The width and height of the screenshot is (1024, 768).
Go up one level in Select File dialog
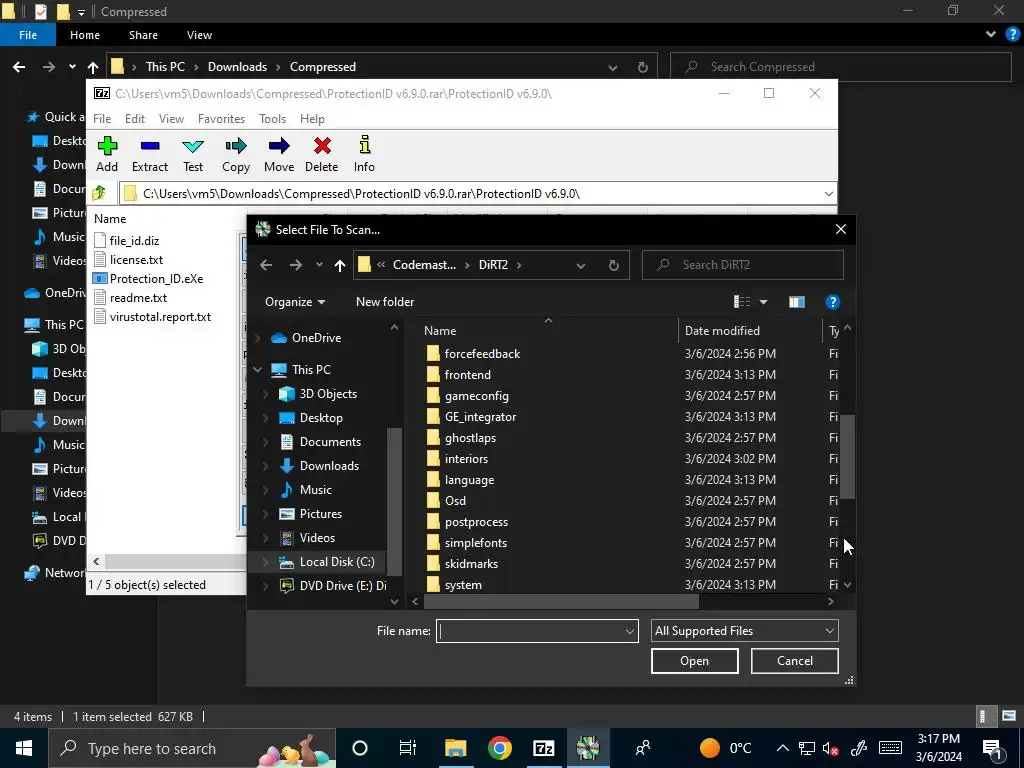340,265
